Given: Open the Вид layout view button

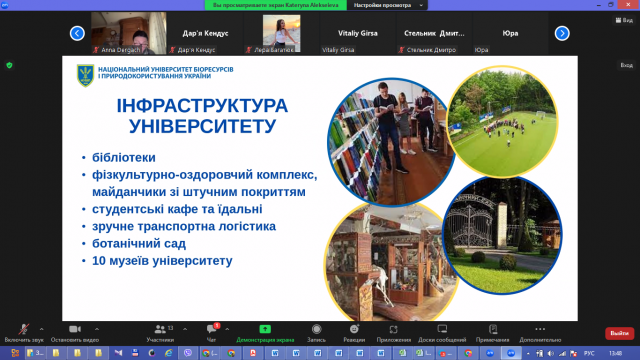Looking at the screenshot, I should (x=624, y=20).
